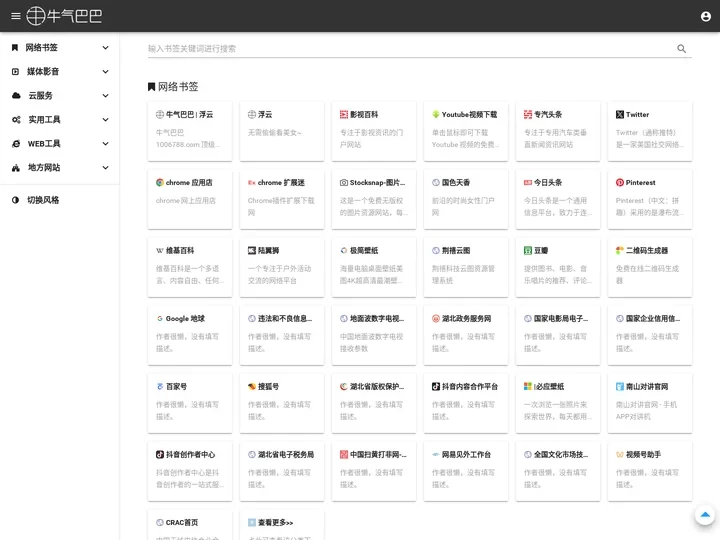This screenshot has height=540, width=720.
Task: Click the 查看更多>> card title
Action: (x=275, y=522)
